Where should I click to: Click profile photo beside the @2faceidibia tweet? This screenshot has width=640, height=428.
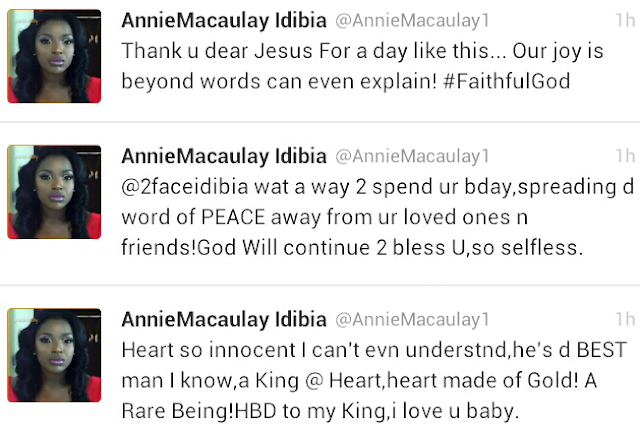pyautogui.click(x=54, y=190)
